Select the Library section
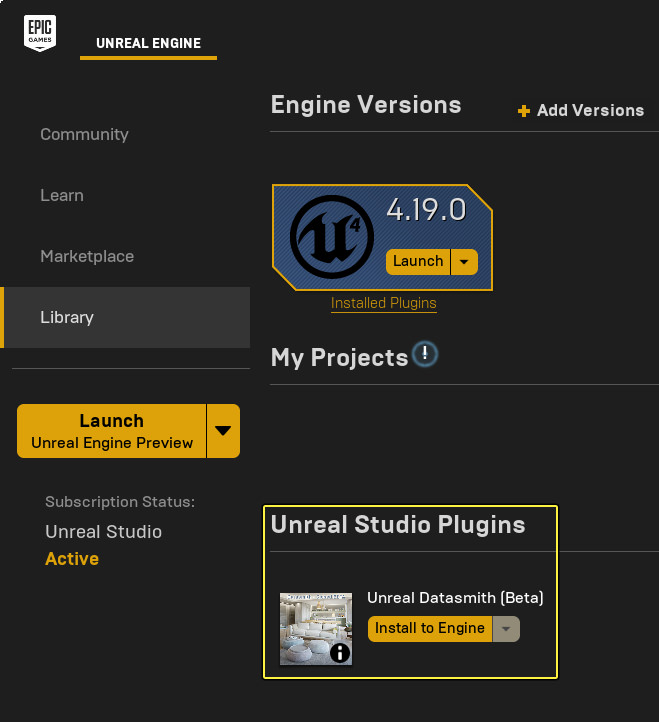 click(x=126, y=317)
